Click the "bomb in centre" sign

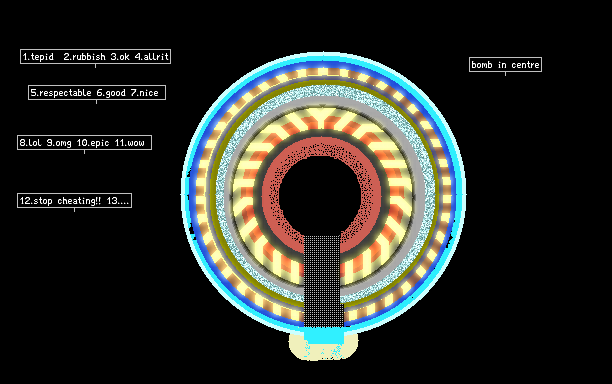[x=505, y=64]
